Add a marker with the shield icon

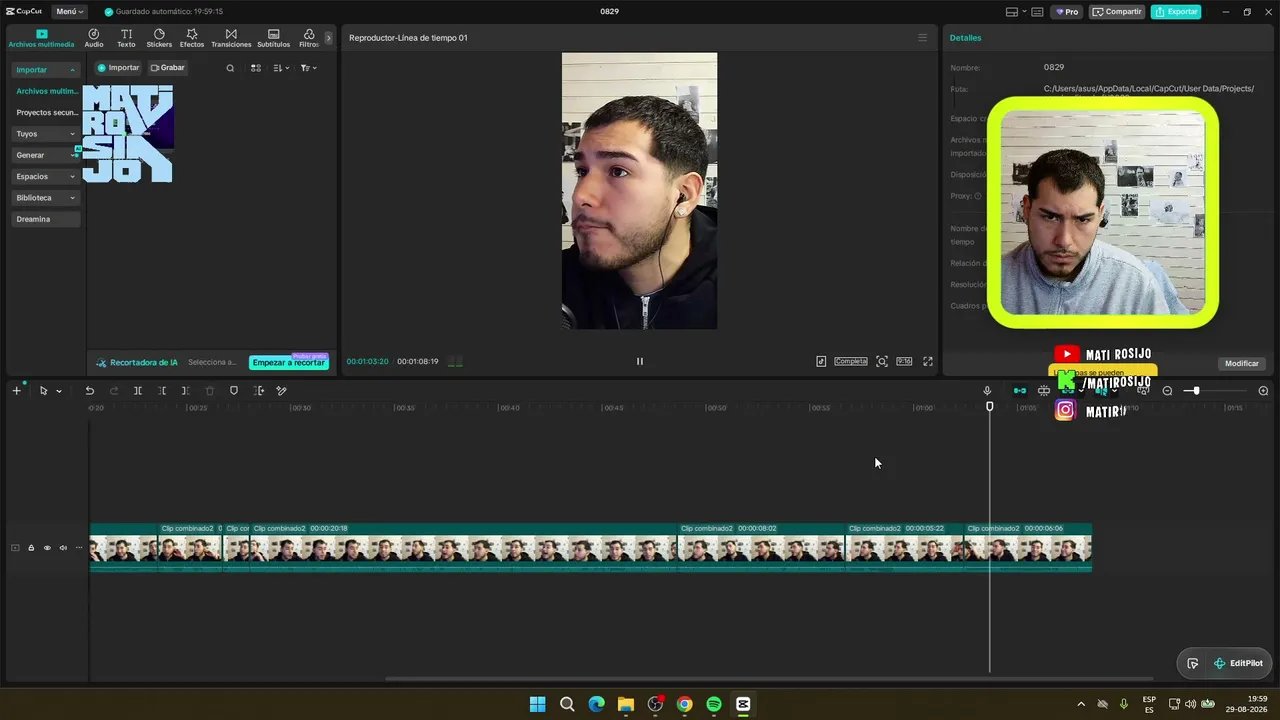(x=234, y=391)
